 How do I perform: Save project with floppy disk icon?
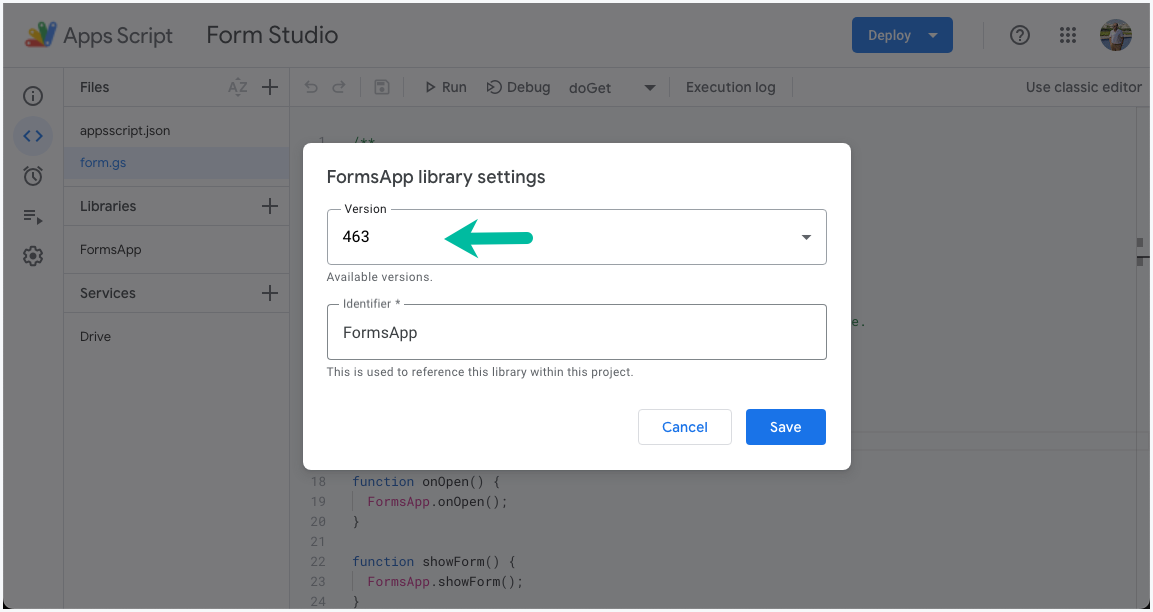tap(382, 88)
